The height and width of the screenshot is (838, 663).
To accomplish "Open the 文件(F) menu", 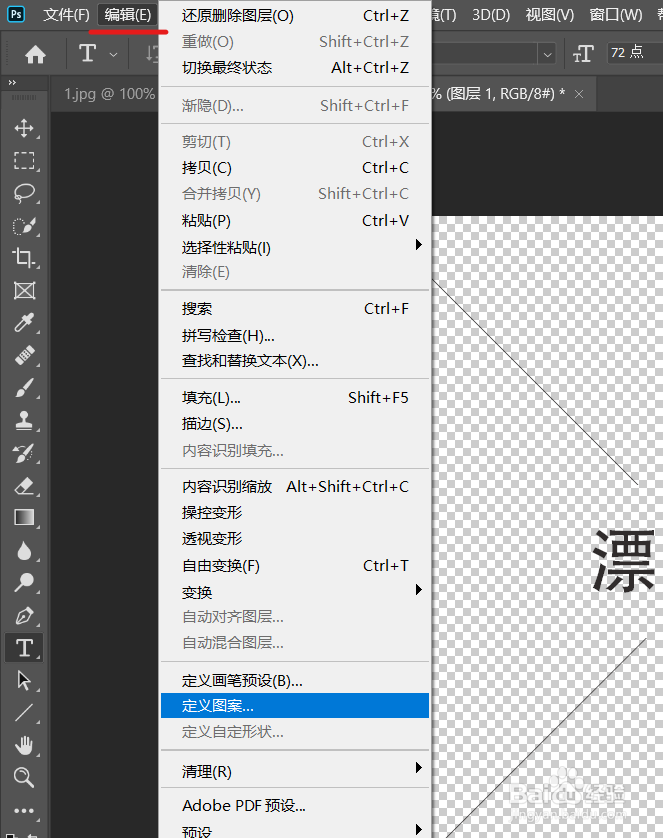I will coord(66,14).
